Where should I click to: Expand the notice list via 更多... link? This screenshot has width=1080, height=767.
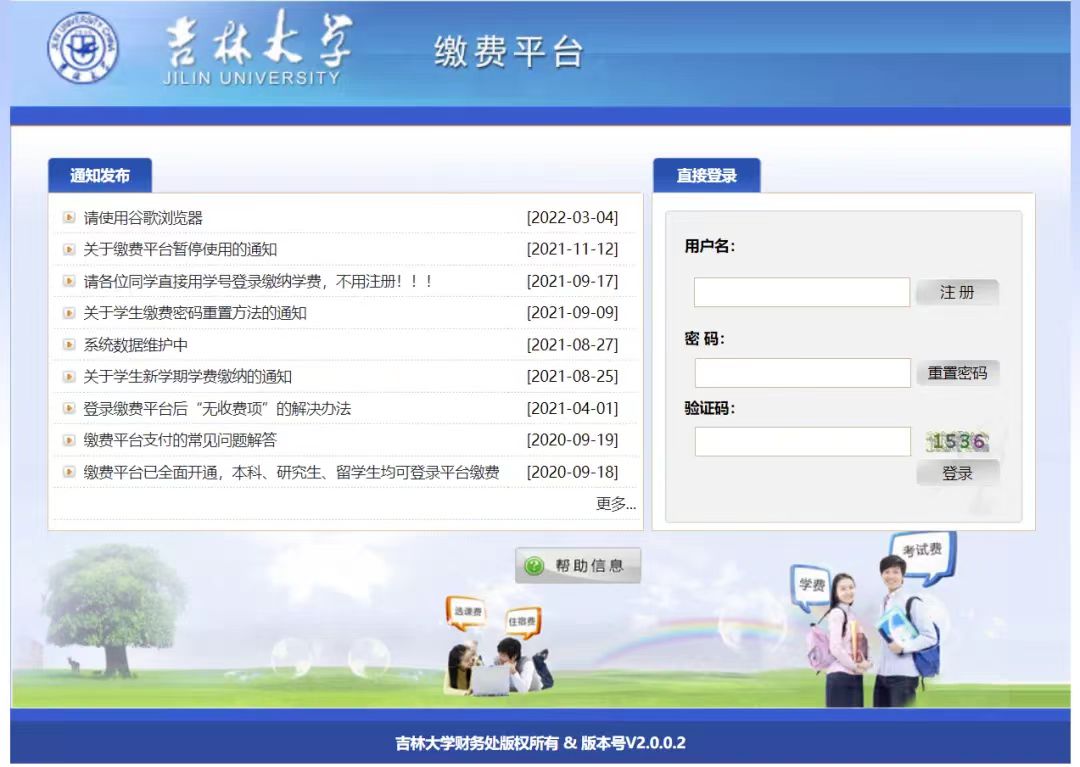click(615, 504)
